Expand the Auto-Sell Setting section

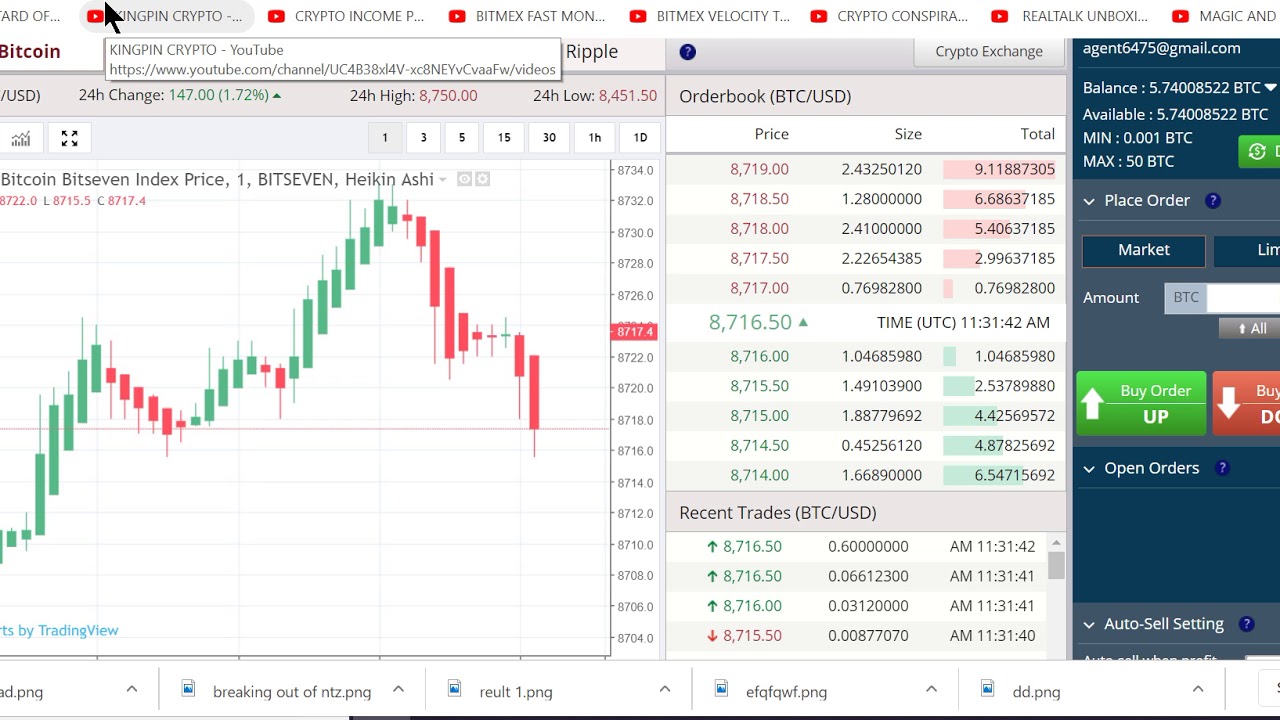1089,624
